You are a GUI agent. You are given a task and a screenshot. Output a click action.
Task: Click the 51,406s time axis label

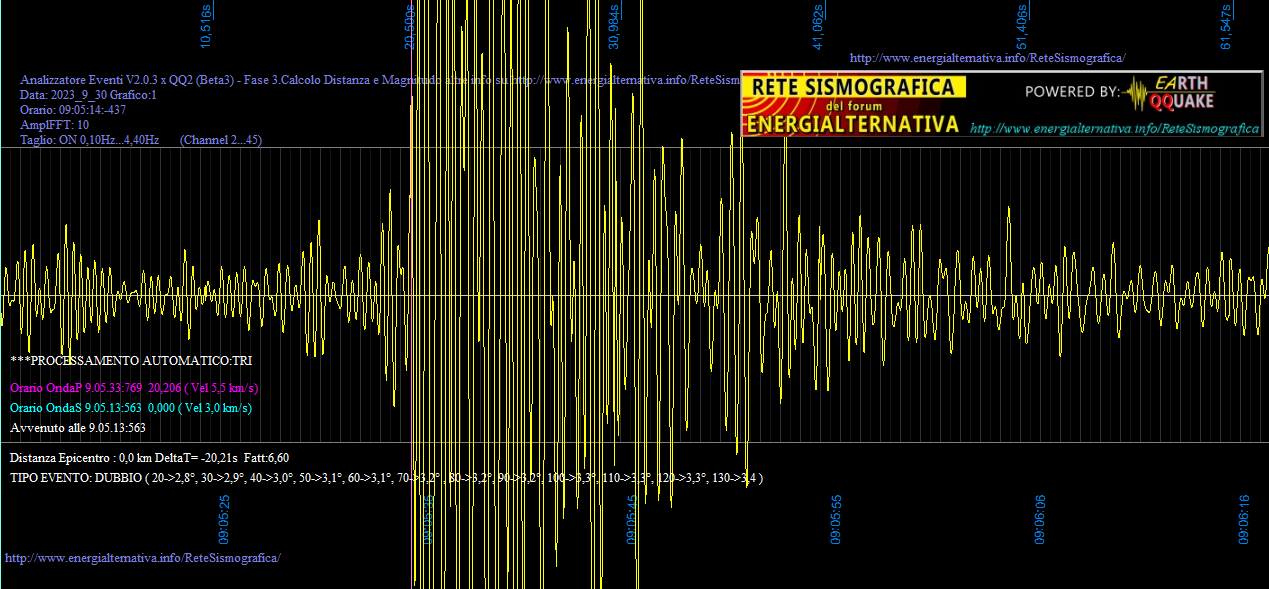tap(1022, 26)
